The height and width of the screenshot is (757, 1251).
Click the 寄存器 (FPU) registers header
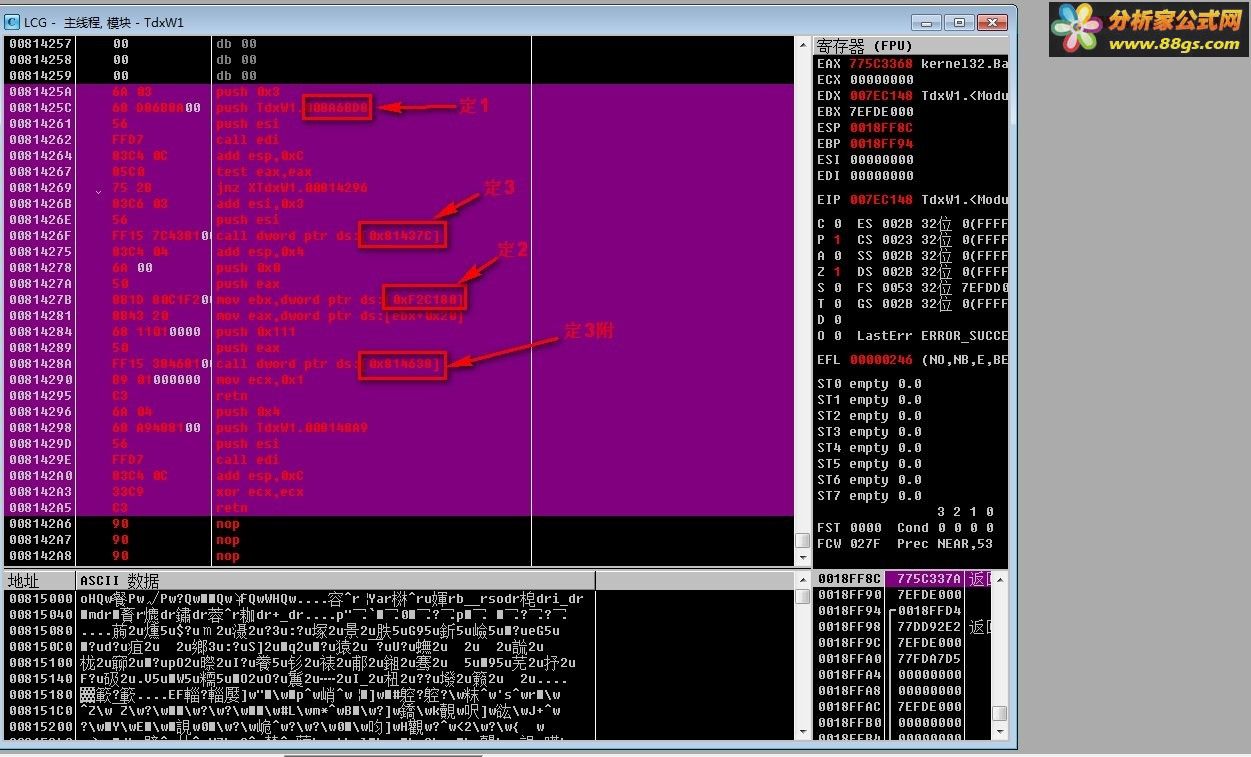coord(911,45)
